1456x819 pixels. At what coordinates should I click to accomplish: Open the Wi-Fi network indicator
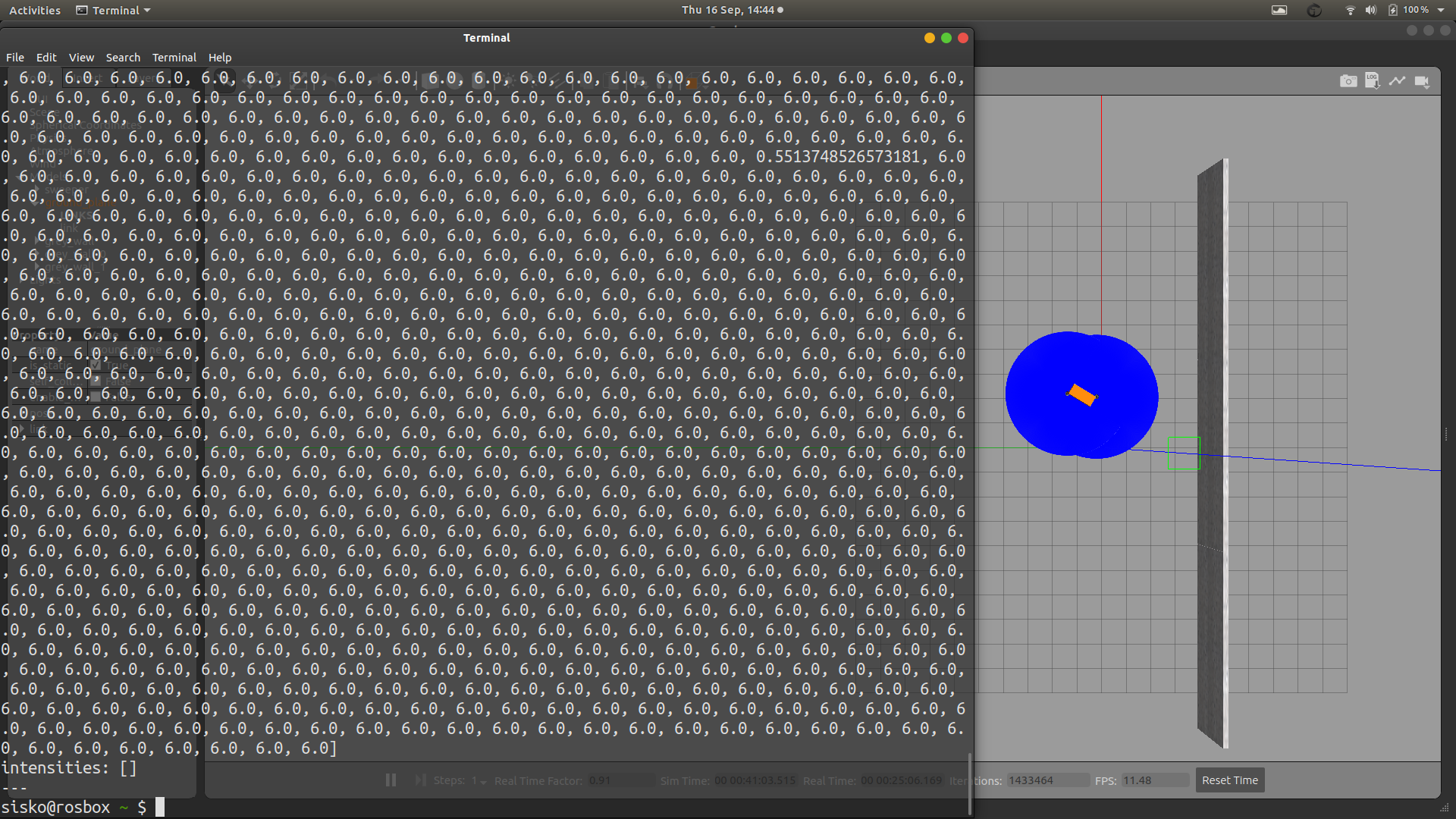[1350, 10]
